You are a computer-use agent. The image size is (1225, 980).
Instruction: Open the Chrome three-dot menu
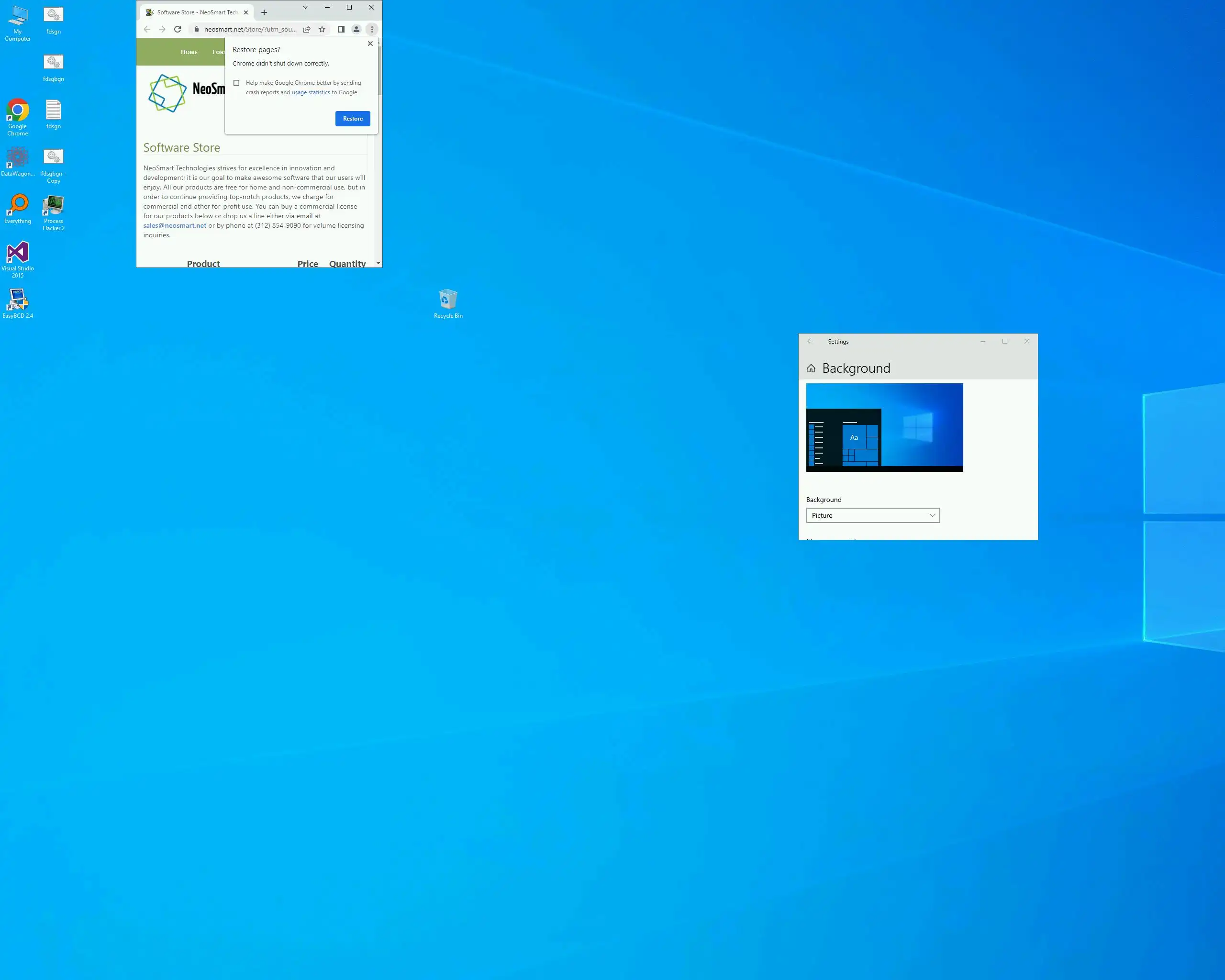(372, 29)
